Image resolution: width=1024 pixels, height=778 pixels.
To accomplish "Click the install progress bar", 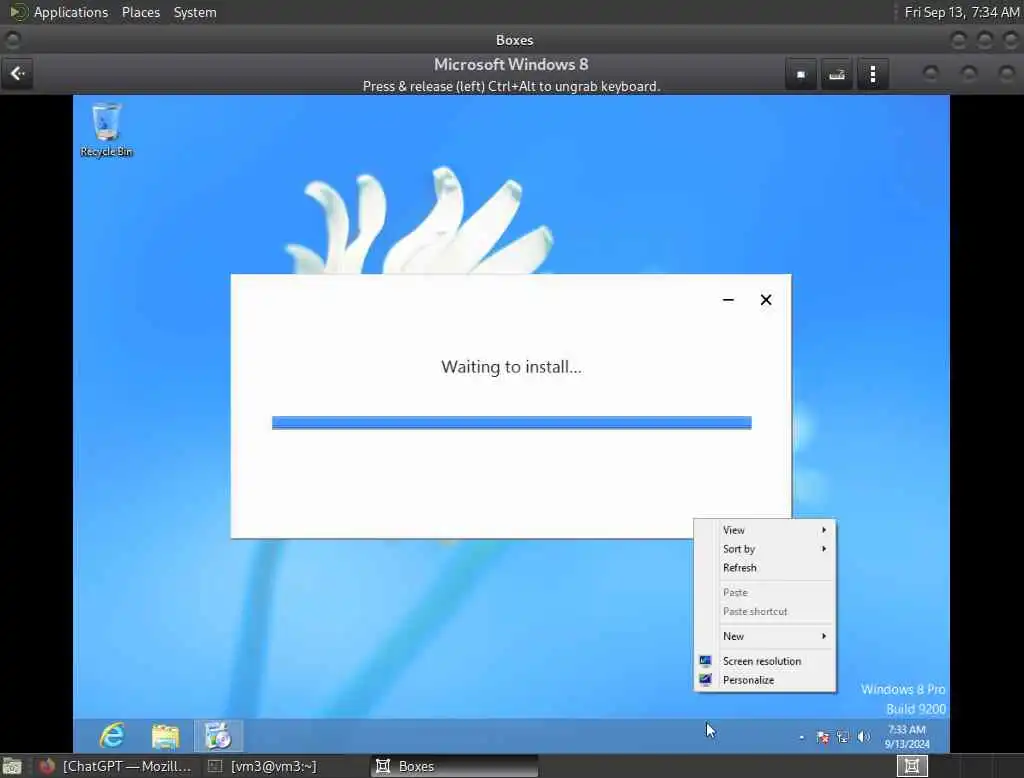I will [x=511, y=423].
